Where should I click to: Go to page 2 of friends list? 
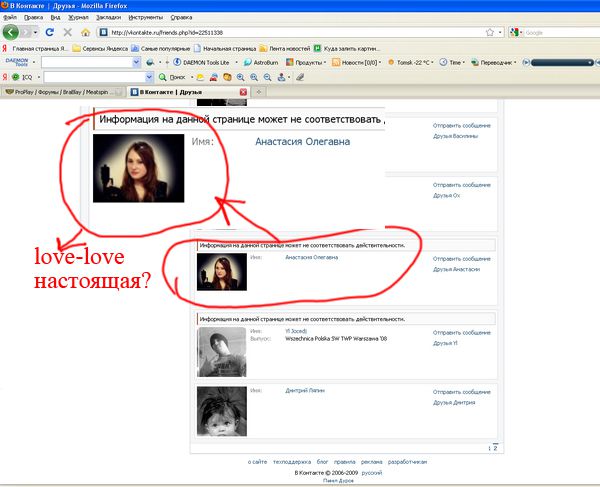495,448
